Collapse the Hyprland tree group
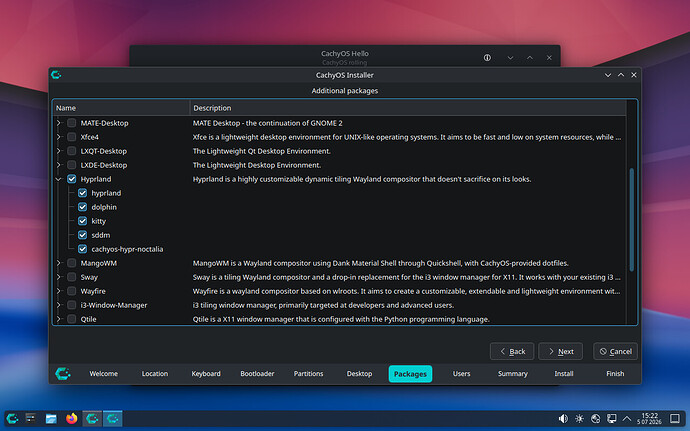Screen dimensions: 690x431 pos(59,179)
